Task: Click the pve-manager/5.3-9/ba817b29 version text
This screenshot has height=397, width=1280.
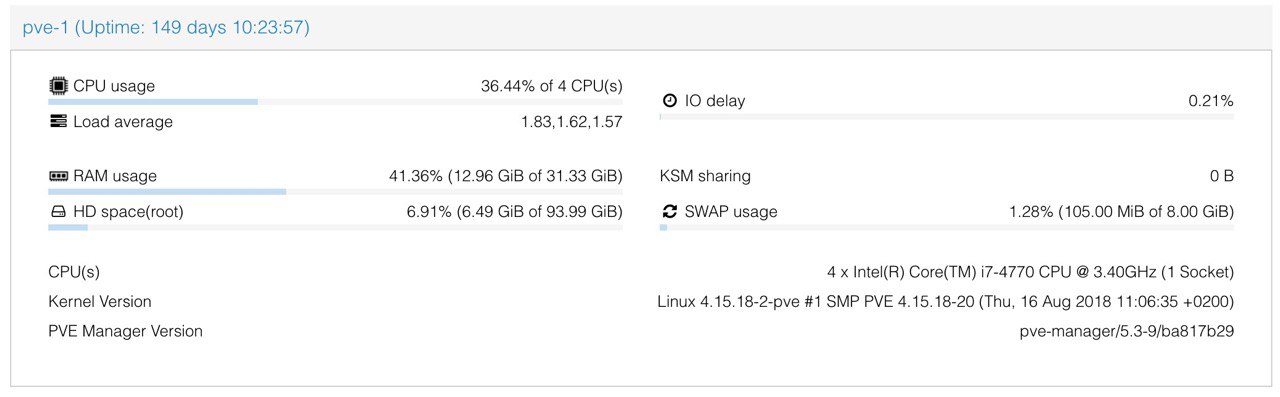Action: [x=1126, y=331]
